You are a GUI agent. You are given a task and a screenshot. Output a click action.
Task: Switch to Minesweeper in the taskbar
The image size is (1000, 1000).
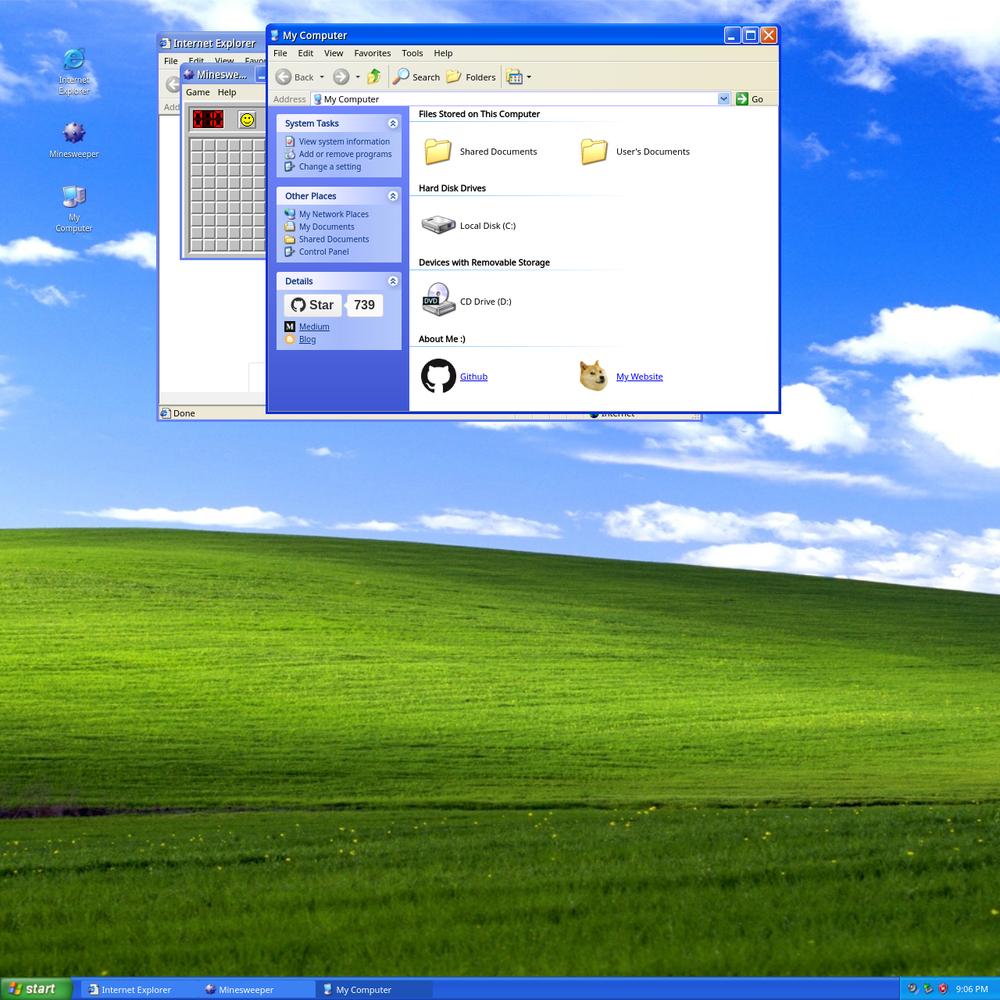[255, 990]
